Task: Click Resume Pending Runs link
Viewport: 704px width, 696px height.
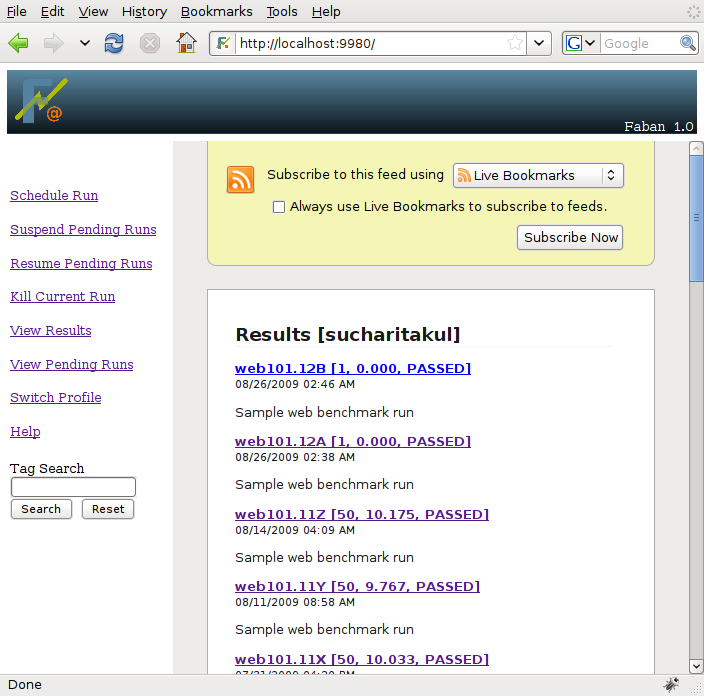Action: [81, 263]
